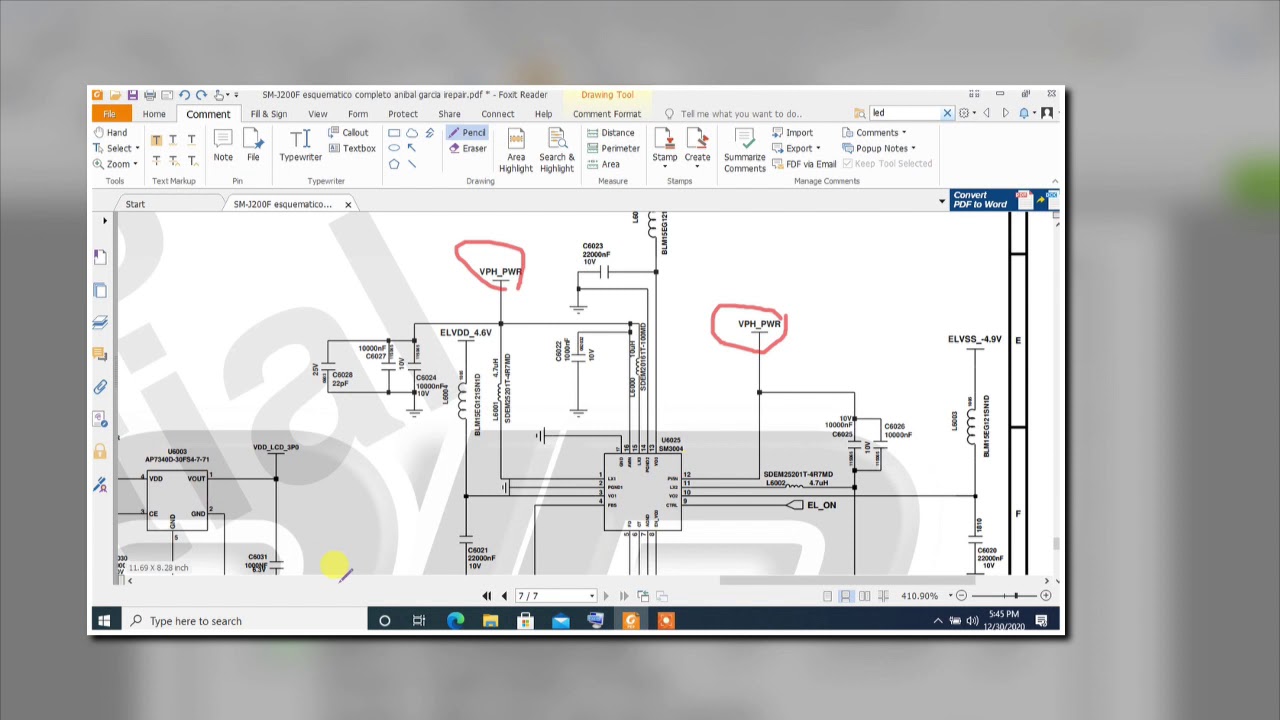Open the zoom percentage dropdown
This screenshot has height=720, width=1280.
949,596
